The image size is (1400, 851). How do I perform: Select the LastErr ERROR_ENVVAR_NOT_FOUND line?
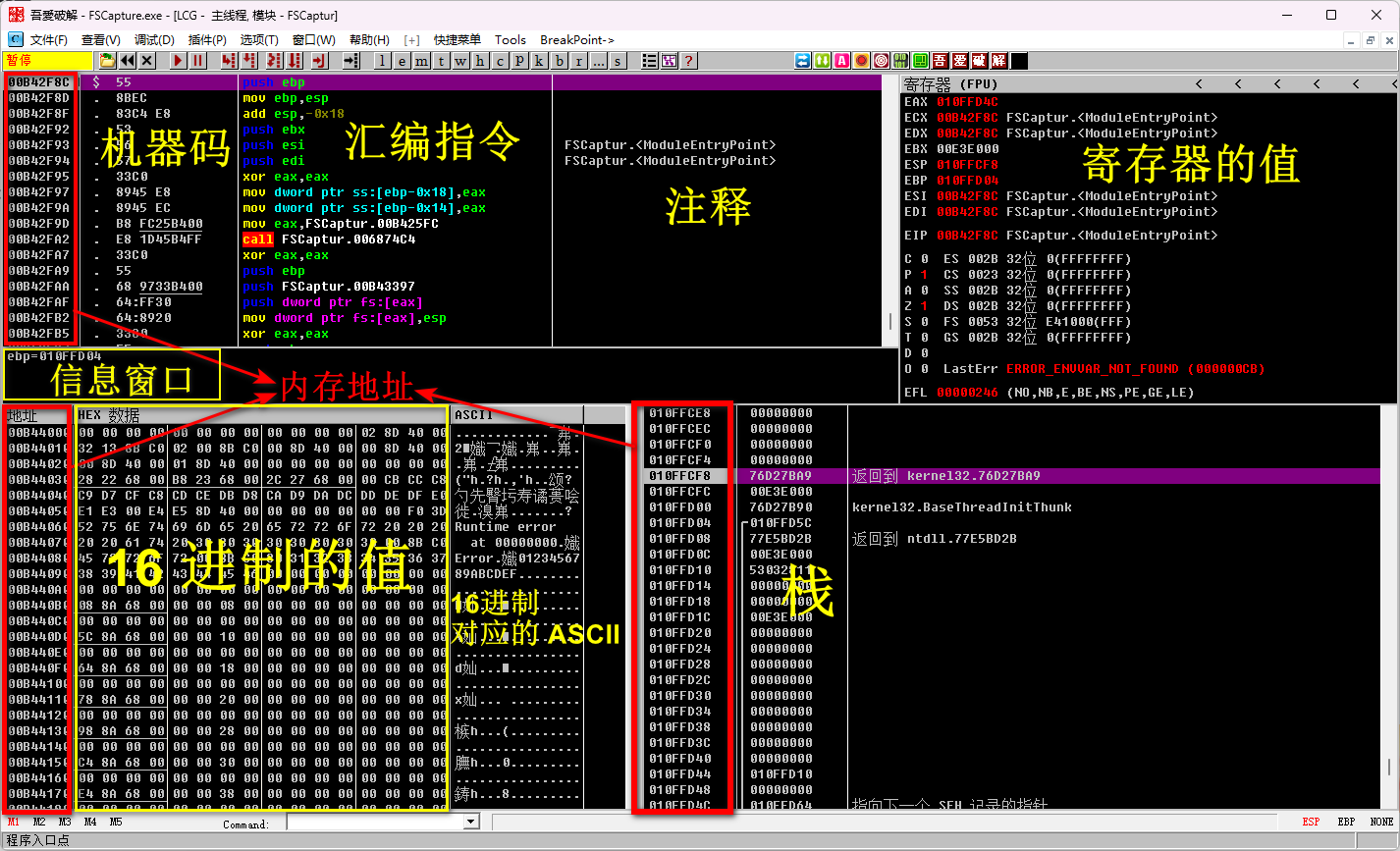[x=1104, y=369]
